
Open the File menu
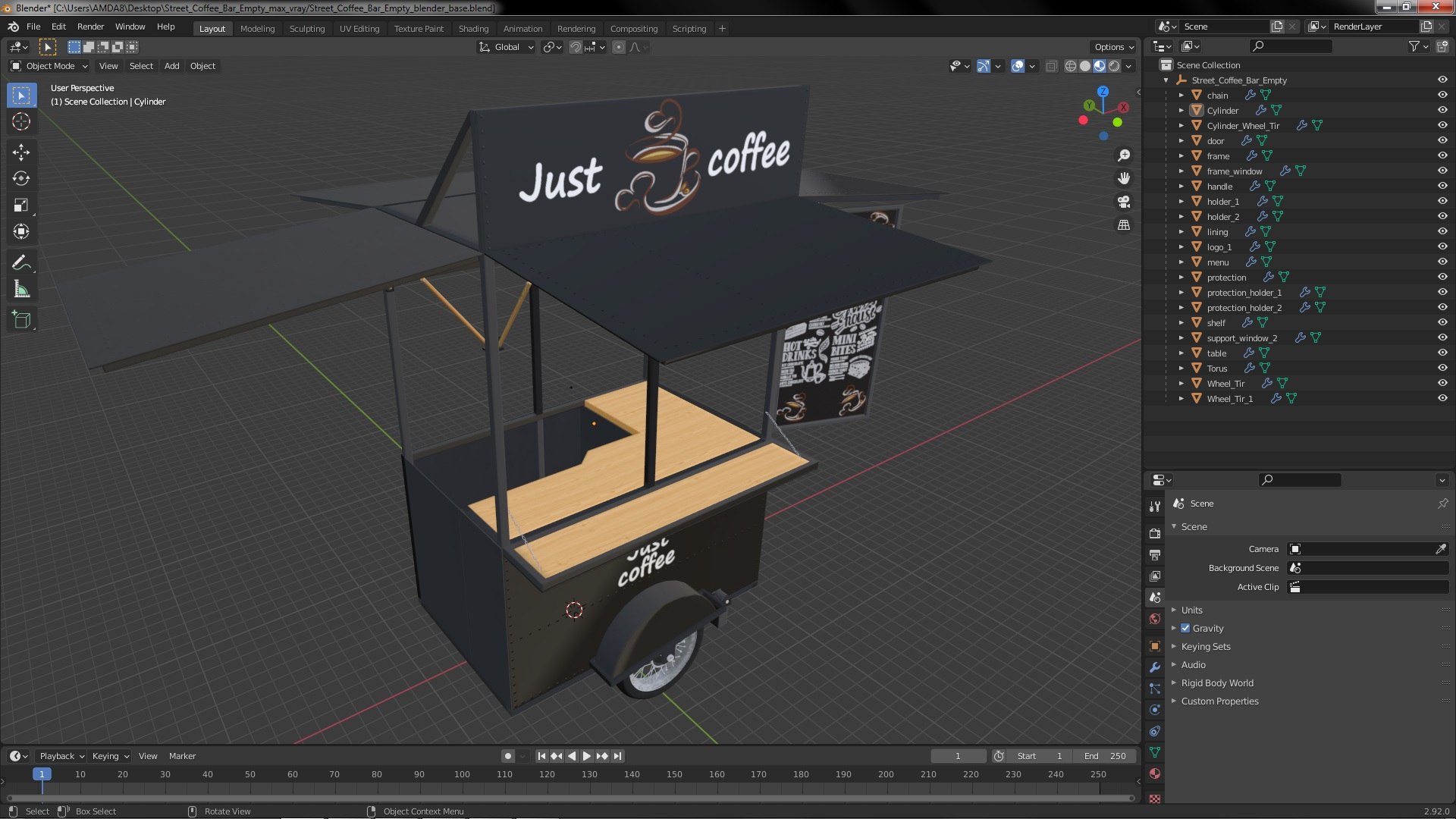[33, 27]
